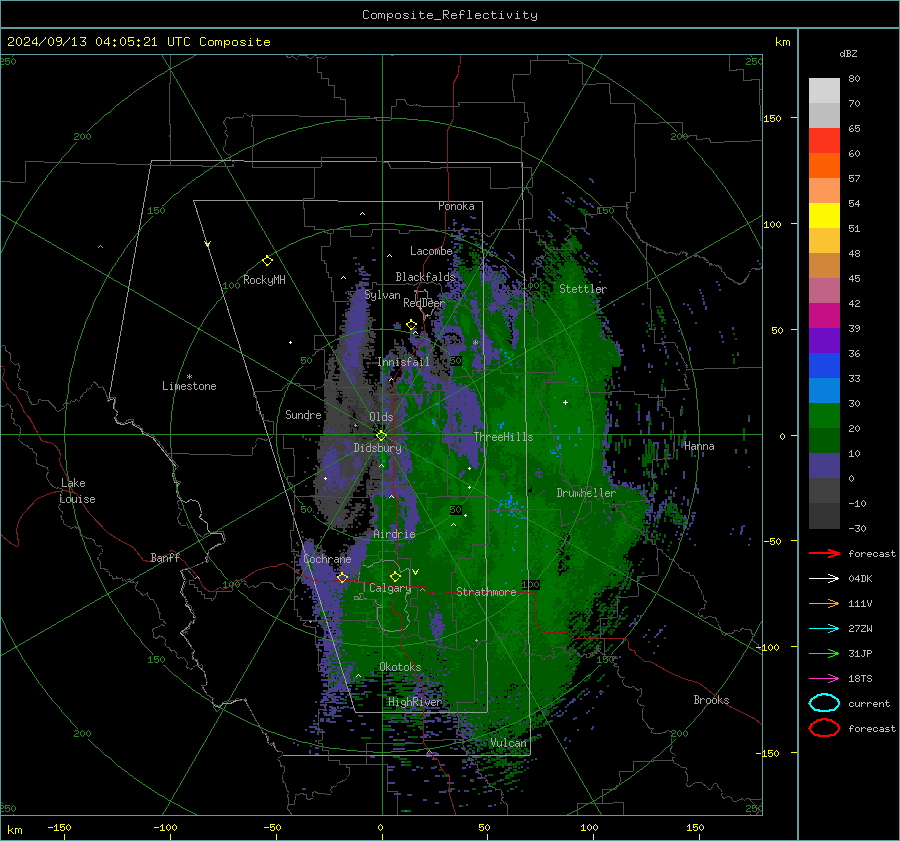Pick the orange 60 dBZ legend swatch
900x841 pixels.
tap(824, 165)
